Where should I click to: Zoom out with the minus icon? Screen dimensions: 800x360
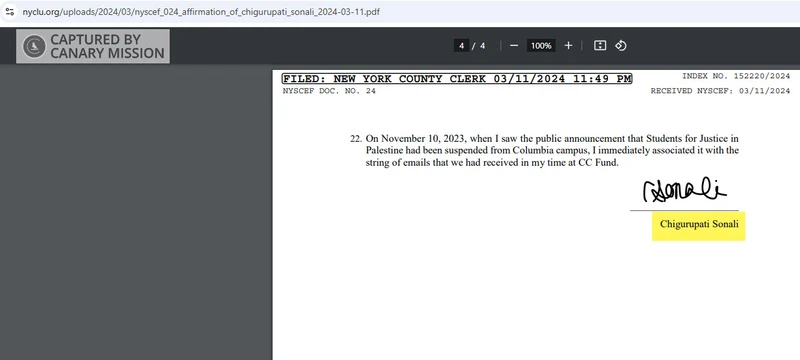pyautogui.click(x=514, y=46)
